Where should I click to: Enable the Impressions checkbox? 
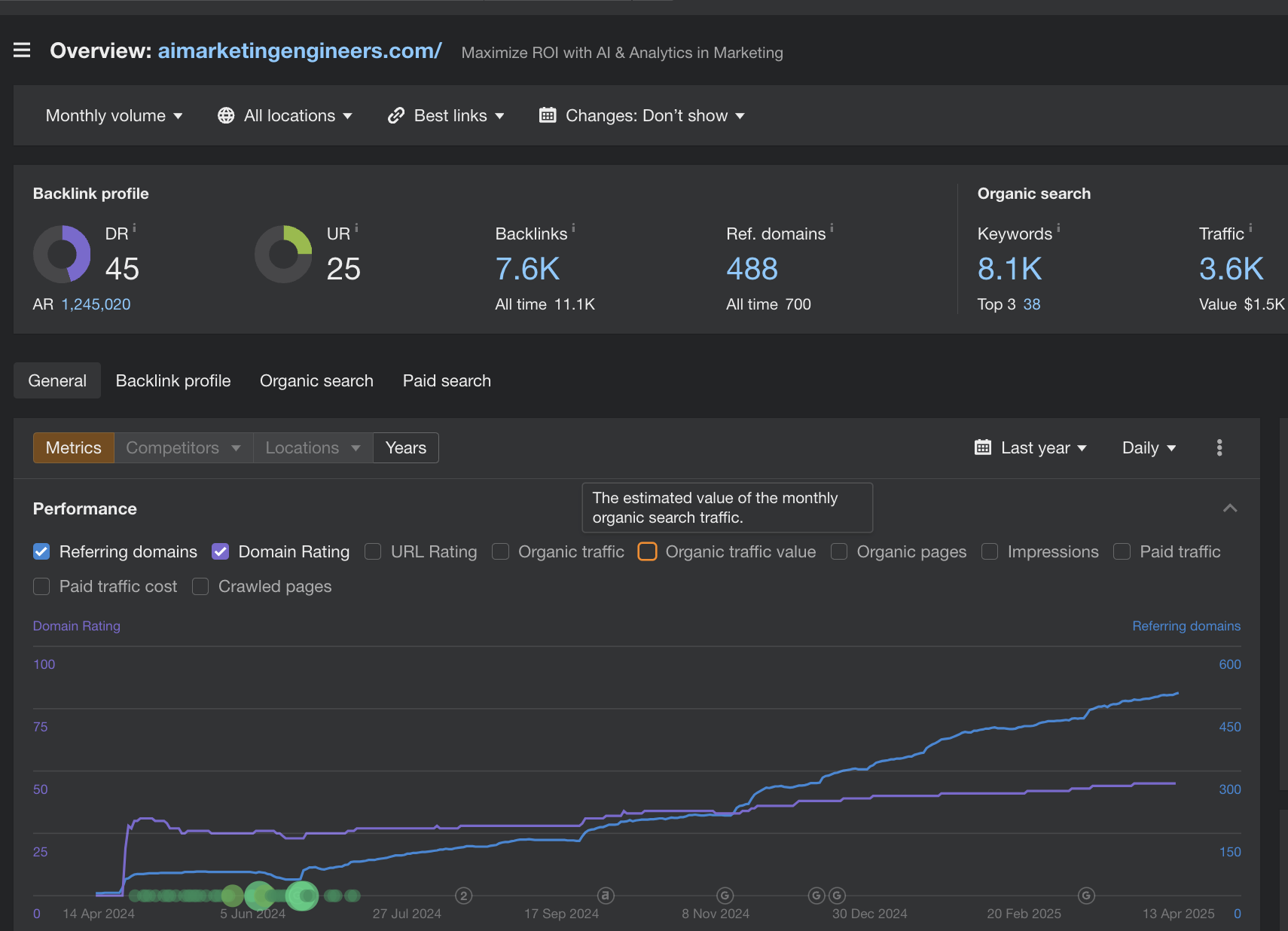click(x=990, y=551)
